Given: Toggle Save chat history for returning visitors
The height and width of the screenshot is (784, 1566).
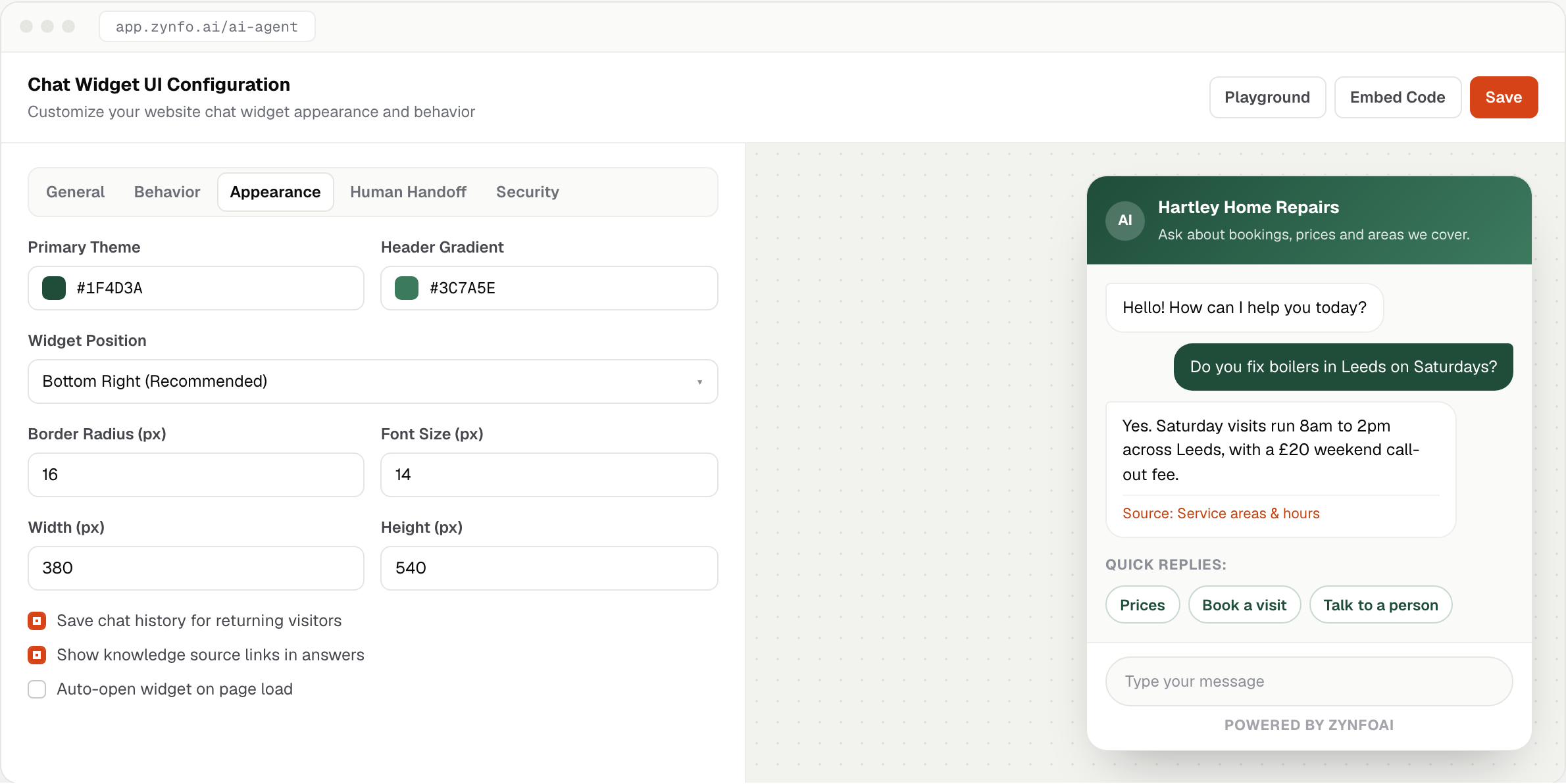Looking at the screenshot, I should [x=37, y=621].
